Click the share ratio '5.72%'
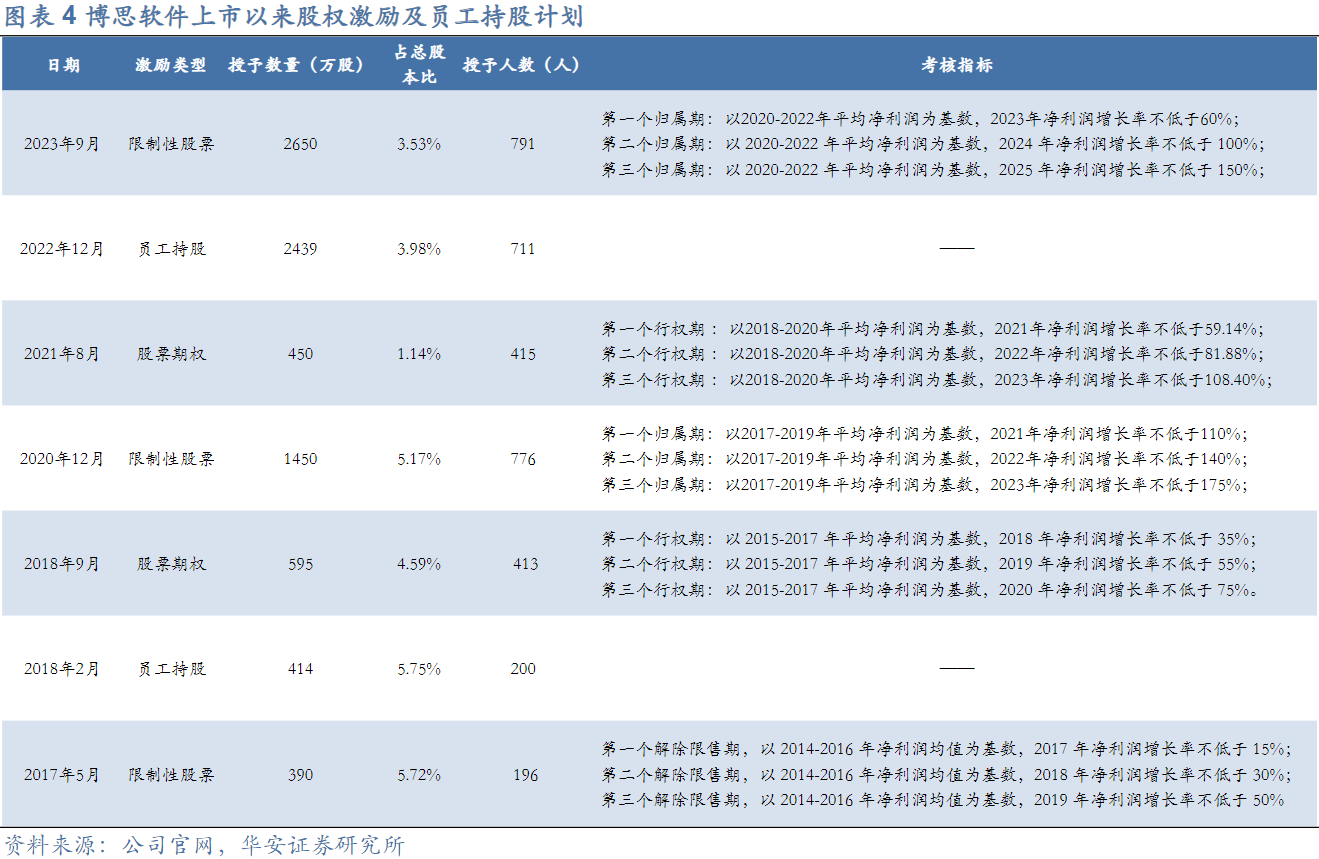The image size is (1319, 859). click(419, 775)
